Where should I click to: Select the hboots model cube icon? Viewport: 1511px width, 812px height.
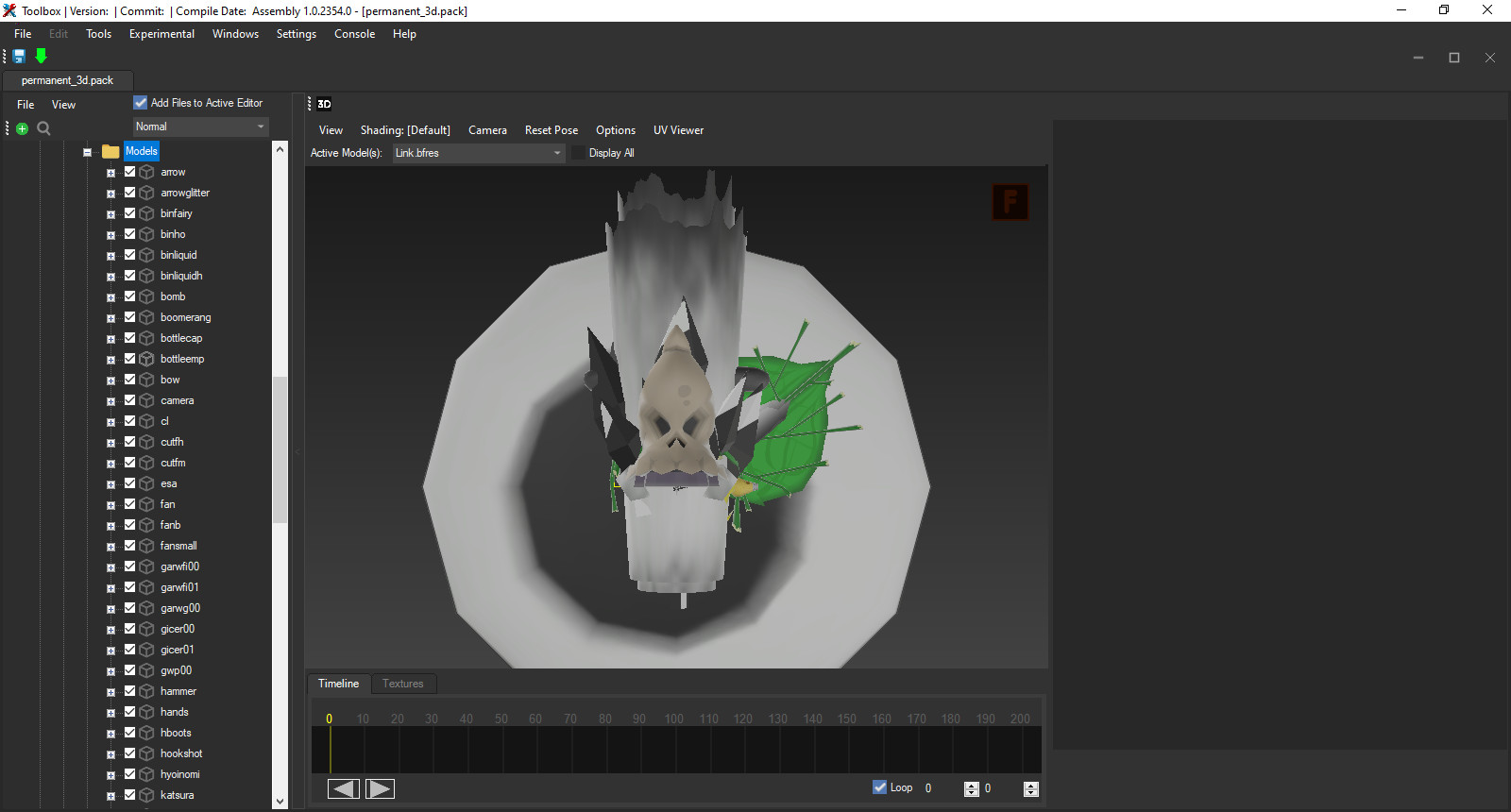[146, 733]
